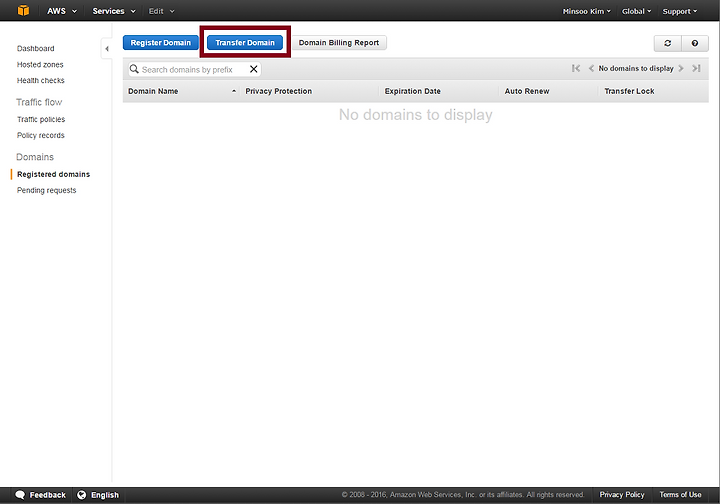
Task: Sort by Expiration Date column
Action: [412, 91]
